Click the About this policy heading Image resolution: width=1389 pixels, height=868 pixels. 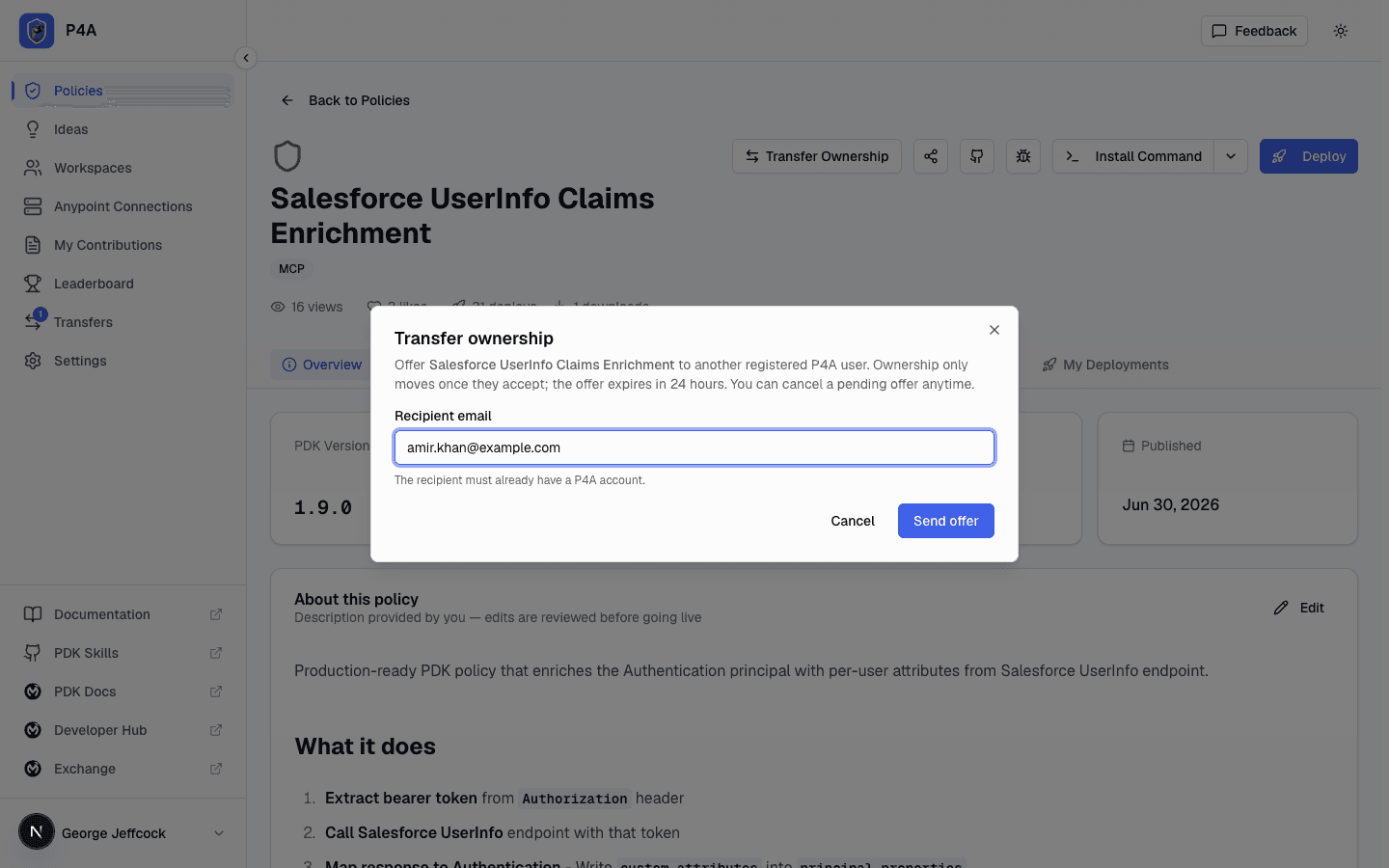[356, 599]
